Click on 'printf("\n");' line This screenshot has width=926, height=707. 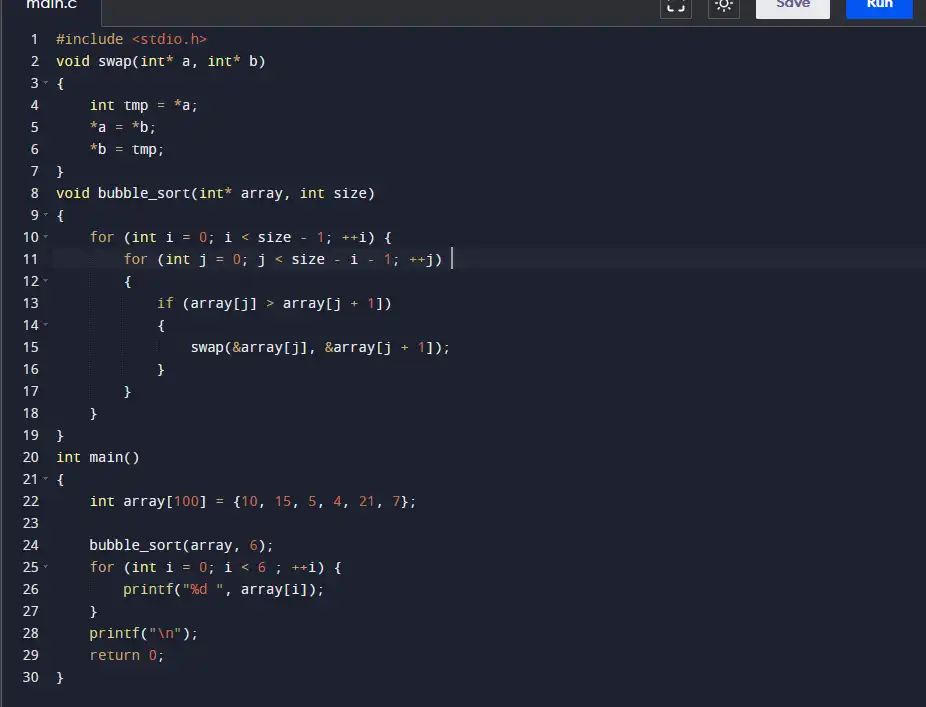click(144, 633)
